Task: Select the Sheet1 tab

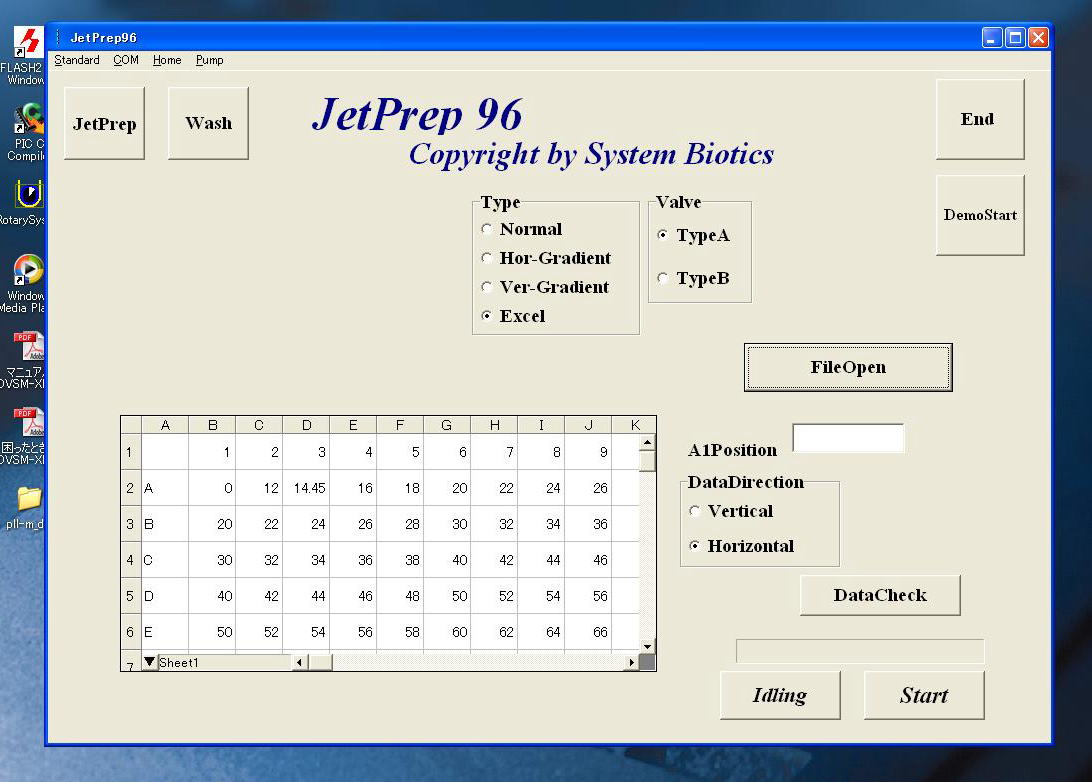Action: pyautogui.click(x=179, y=662)
